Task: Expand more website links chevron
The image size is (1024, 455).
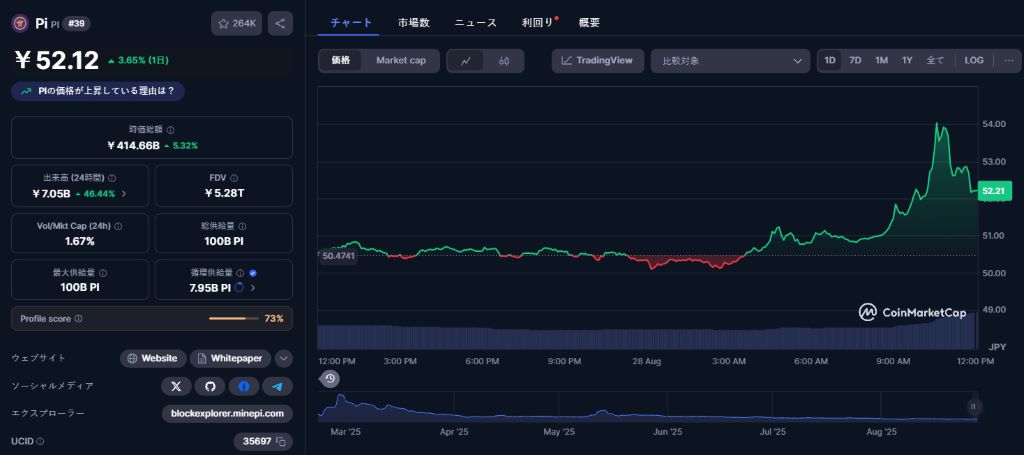Action: click(283, 358)
